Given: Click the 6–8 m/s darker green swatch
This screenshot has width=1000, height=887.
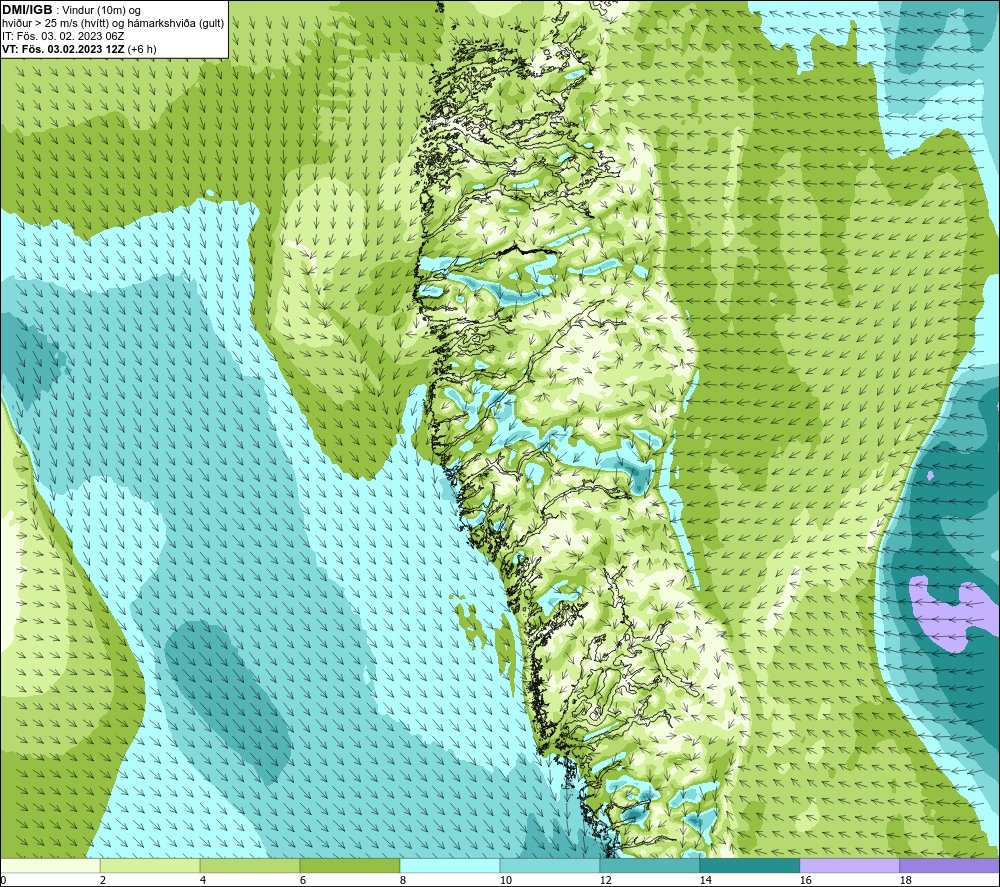Looking at the screenshot, I should click(350, 866).
